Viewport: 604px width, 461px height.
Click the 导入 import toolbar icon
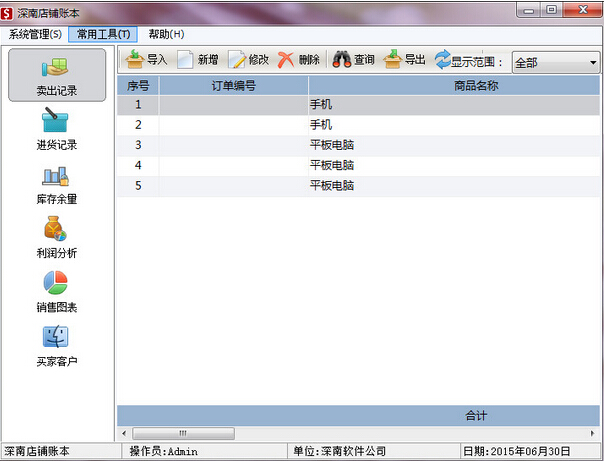pos(135,59)
